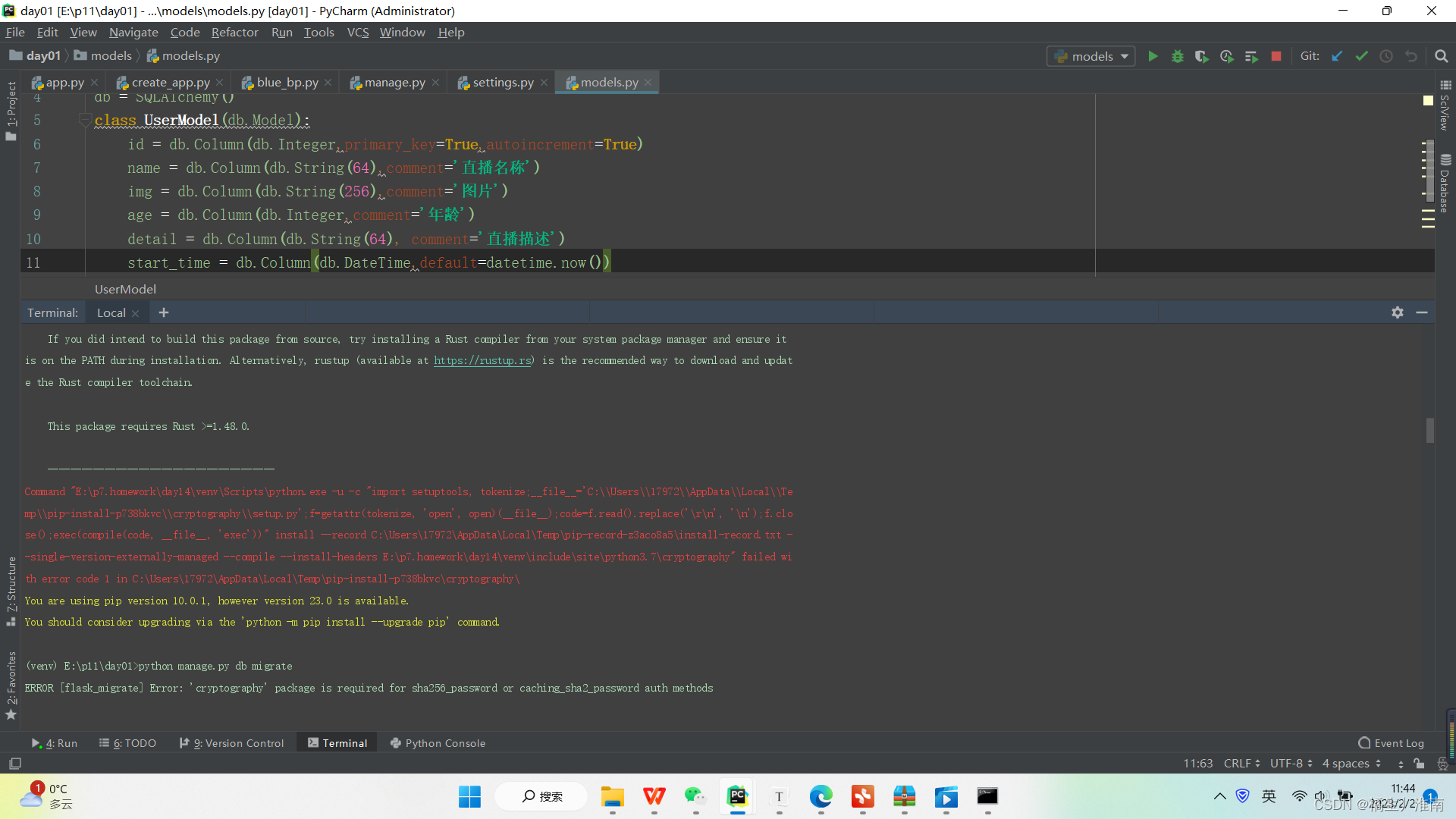The width and height of the screenshot is (1456, 819).
Task: Open the Terminal settings gear
Action: 1397,312
